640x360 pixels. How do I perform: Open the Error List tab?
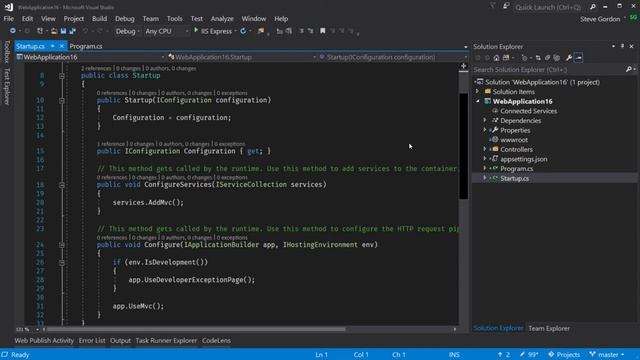[x=92, y=340]
